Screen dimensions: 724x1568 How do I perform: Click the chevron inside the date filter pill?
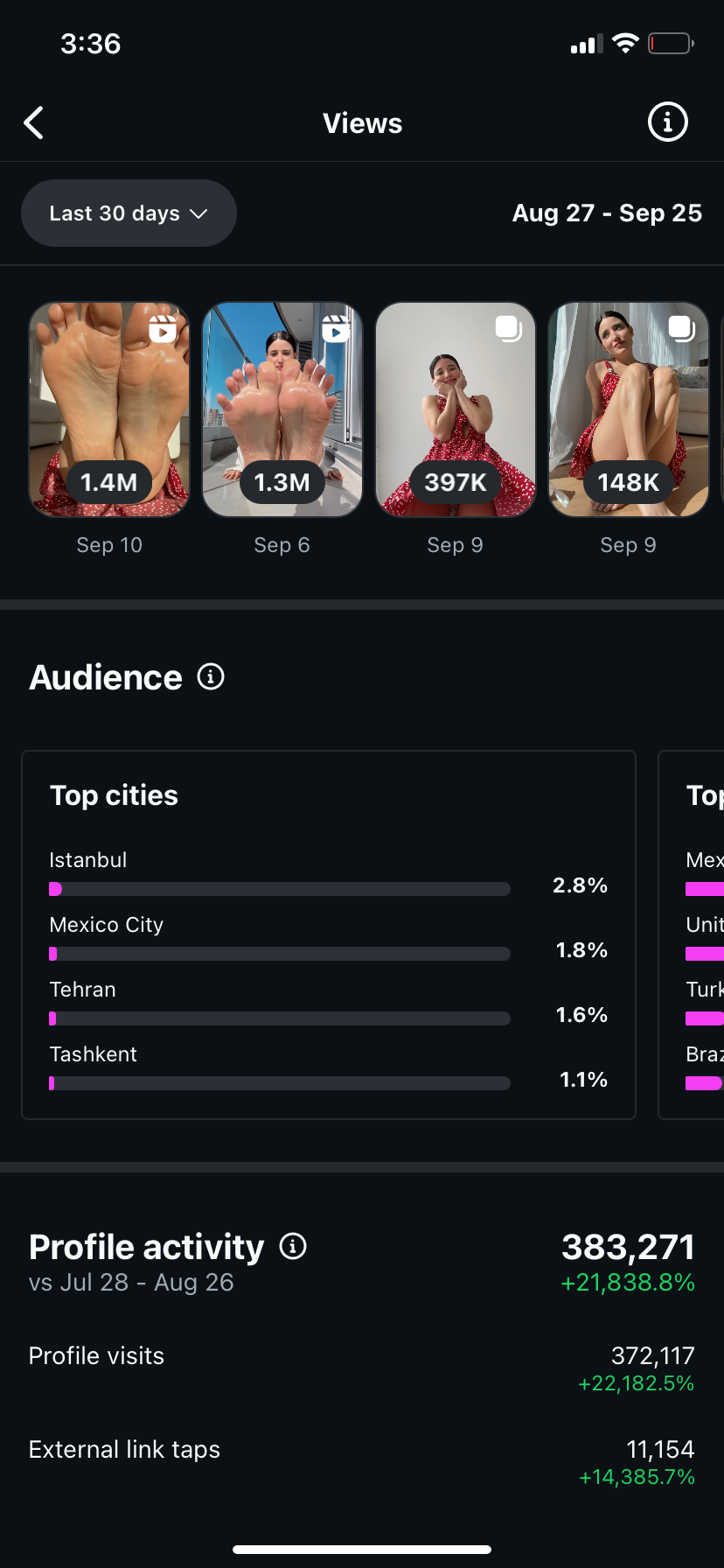tap(198, 213)
